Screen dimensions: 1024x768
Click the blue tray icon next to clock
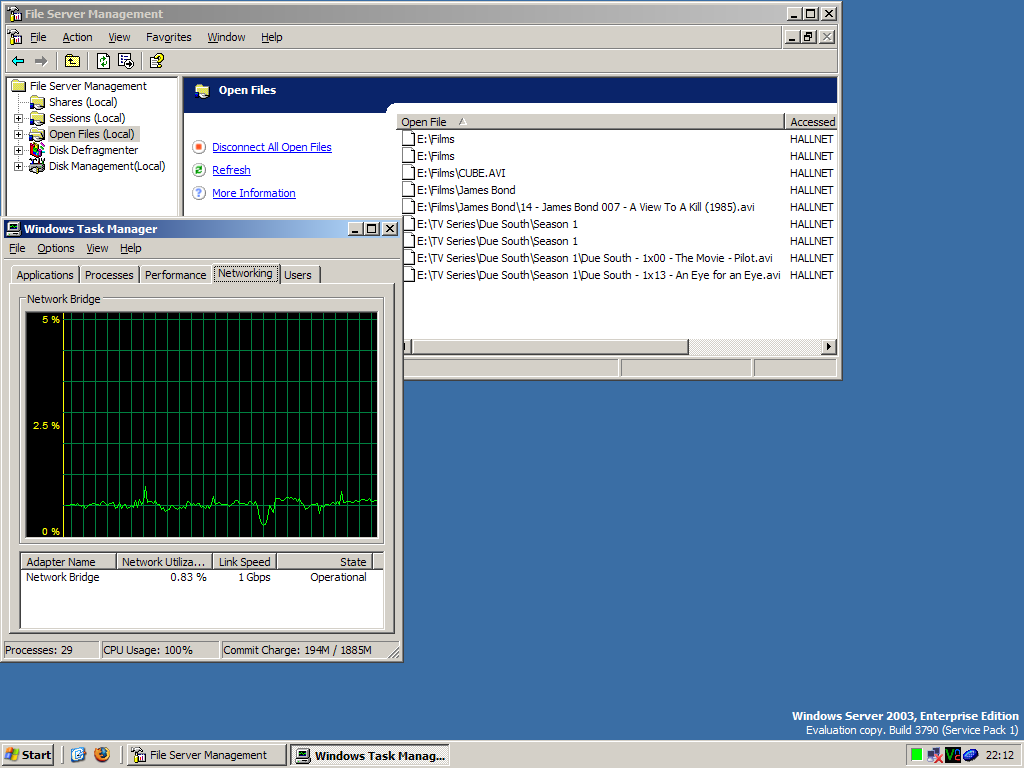(x=970, y=756)
